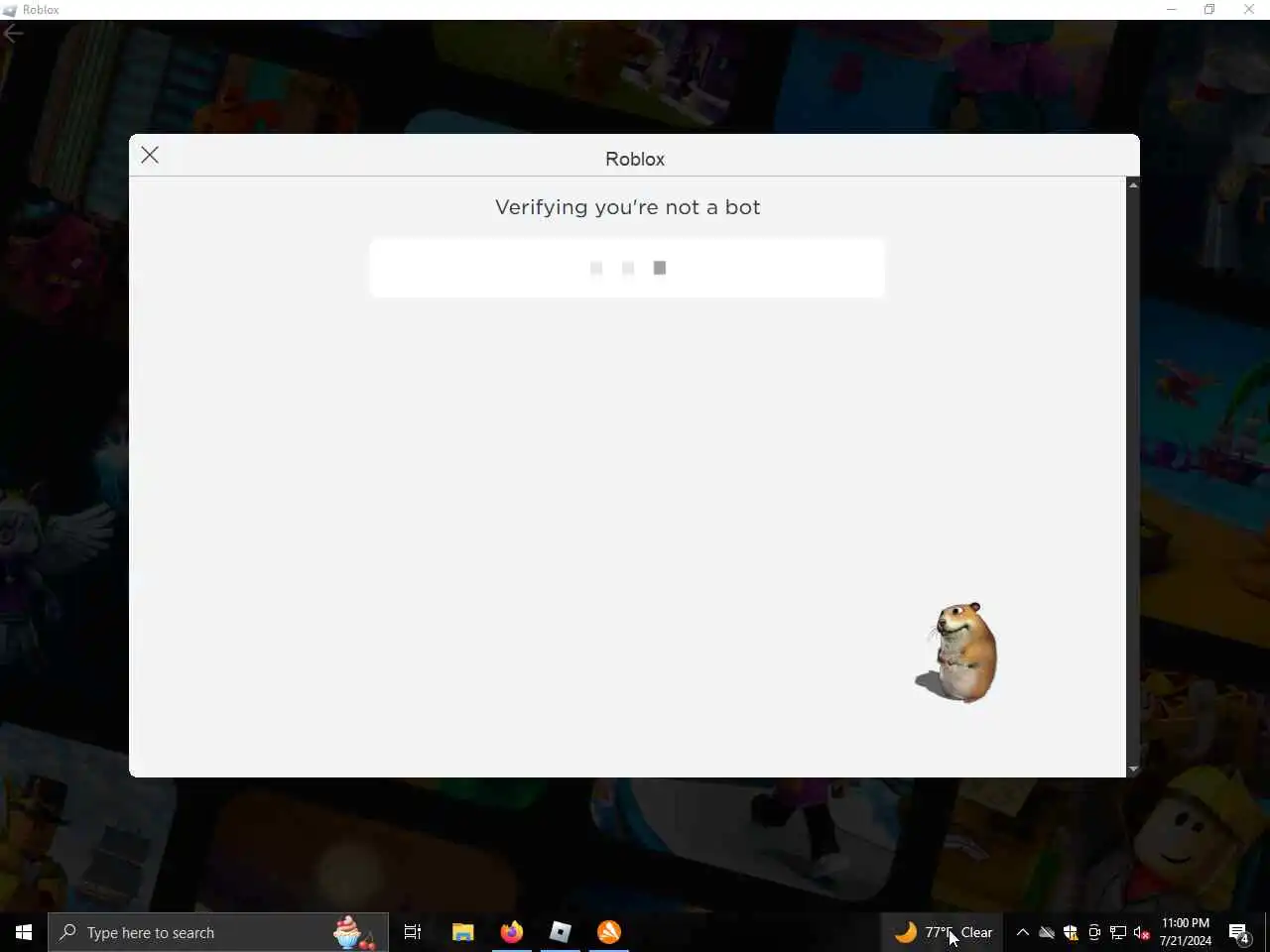Expand hidden system tray icons
Image resolution: width=1270 pixels, height=952 pixels.
1023,932
